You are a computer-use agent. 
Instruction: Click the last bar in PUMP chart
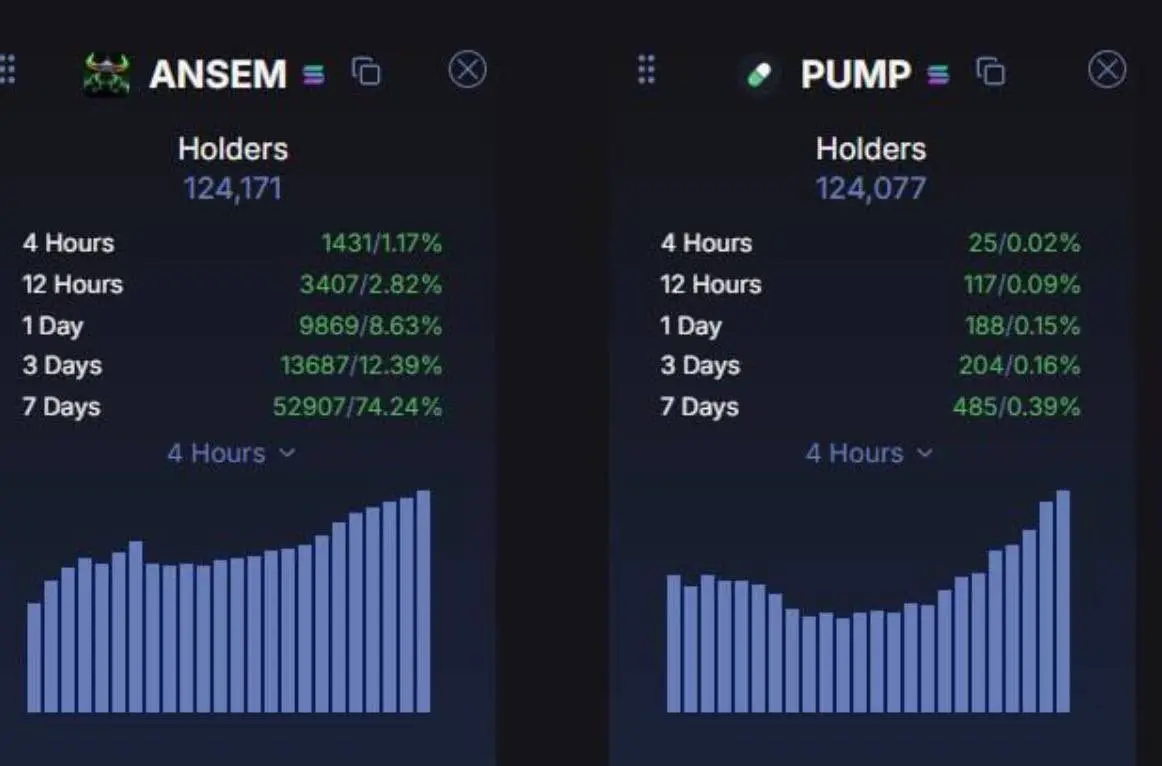pos(1063,601)
